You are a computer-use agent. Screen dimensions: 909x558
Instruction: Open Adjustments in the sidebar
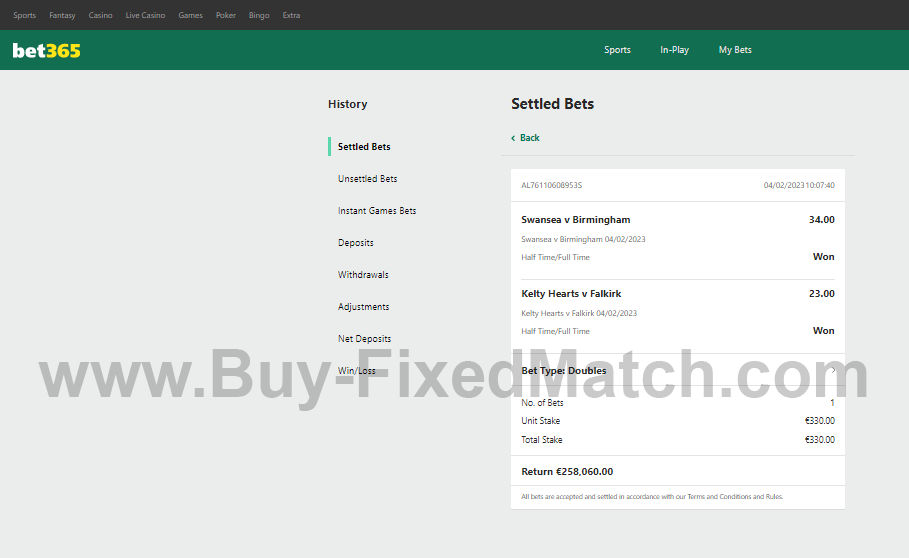pyautogui.click(x=363, y=307)
